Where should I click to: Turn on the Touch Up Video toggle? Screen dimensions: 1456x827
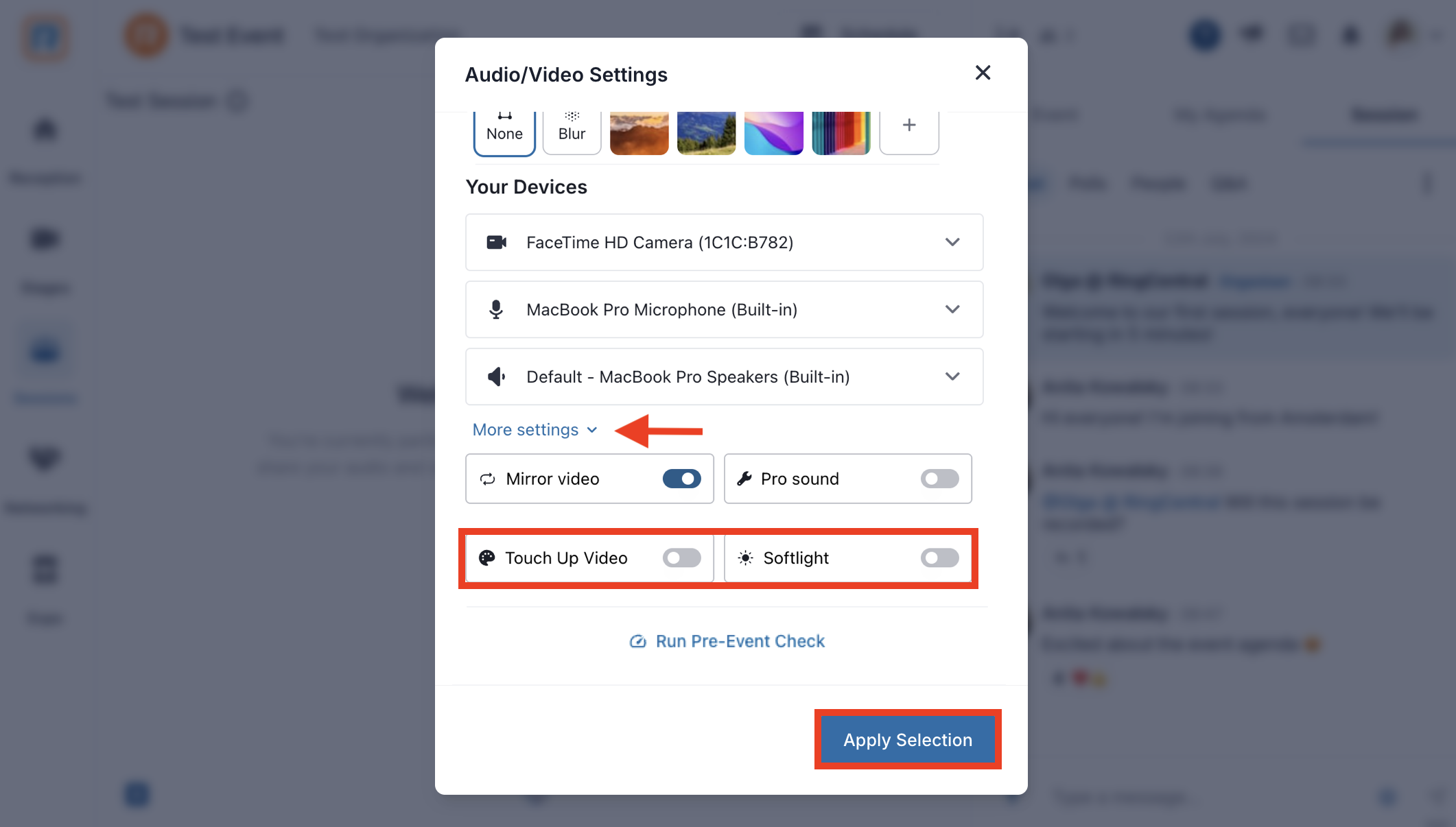[681, 558]
